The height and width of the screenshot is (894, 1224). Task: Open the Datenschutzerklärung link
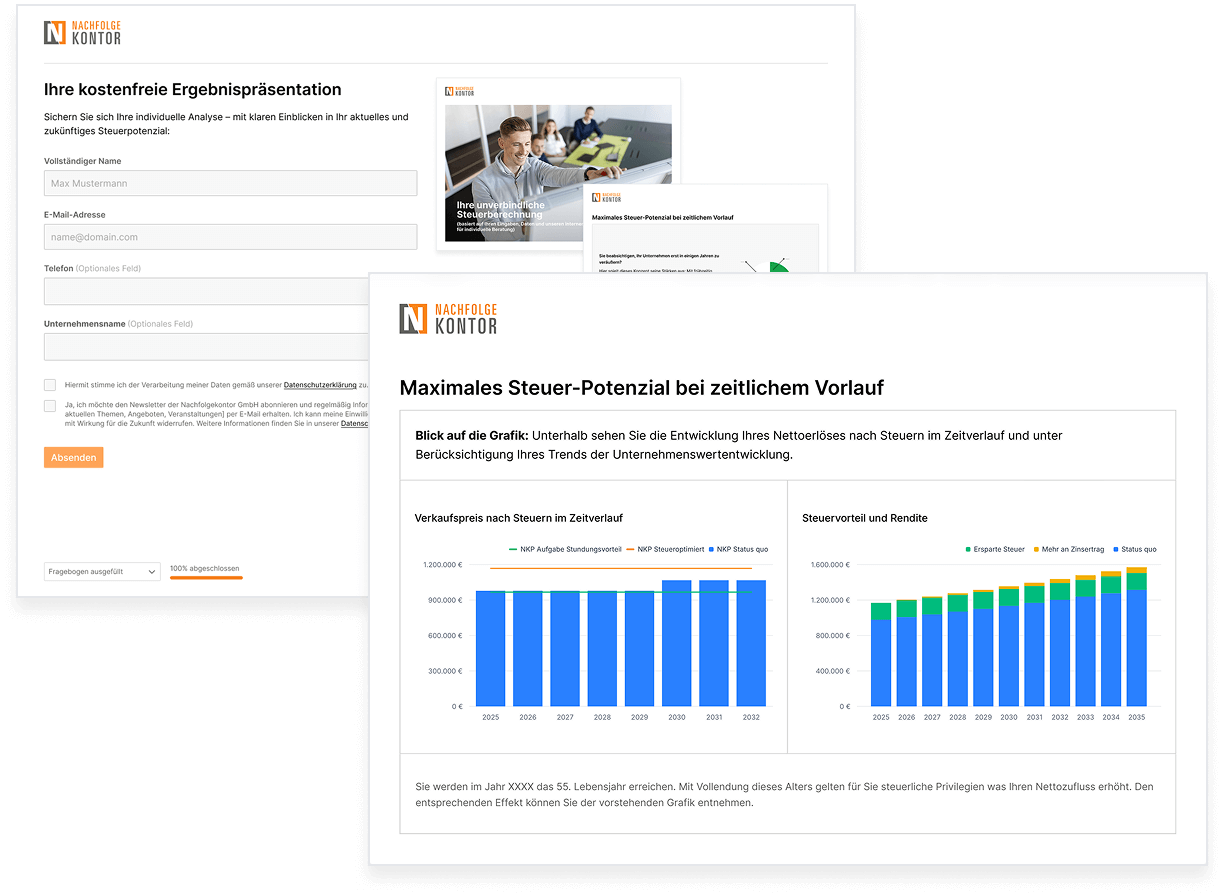coord(320,385)
